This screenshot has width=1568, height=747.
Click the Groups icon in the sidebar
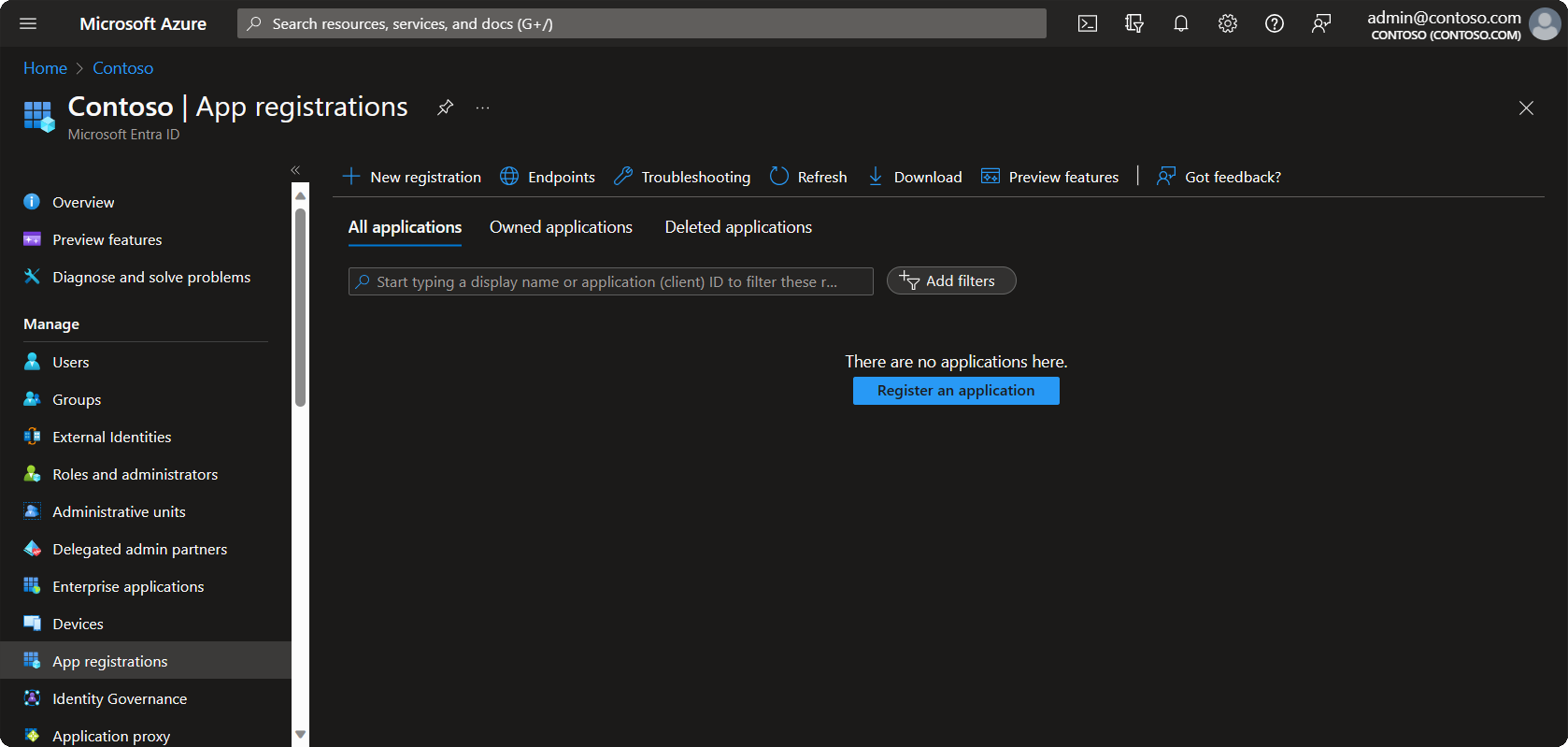click(x=32, y=399)
